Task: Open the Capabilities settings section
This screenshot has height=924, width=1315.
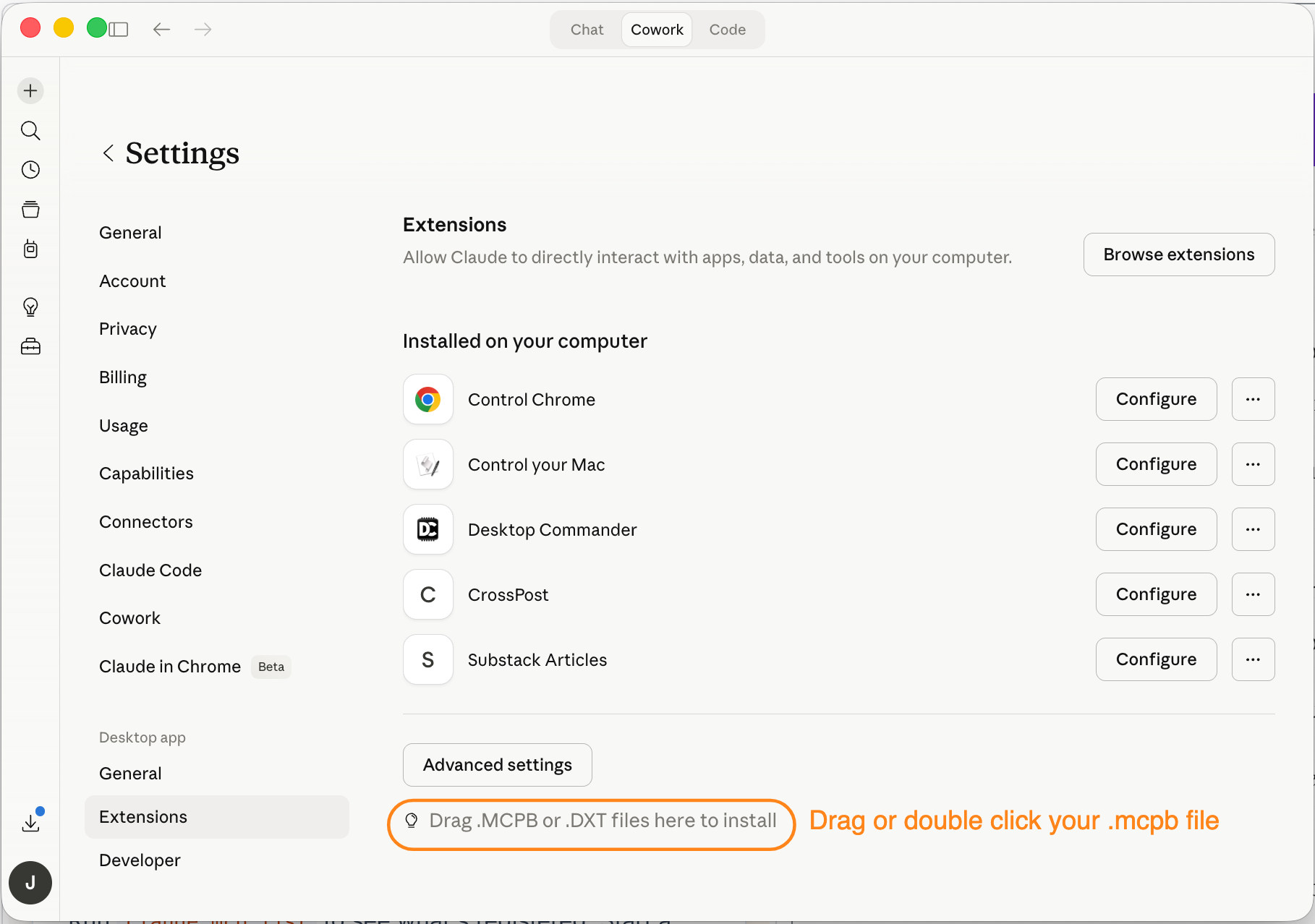Action: point(147,474)
